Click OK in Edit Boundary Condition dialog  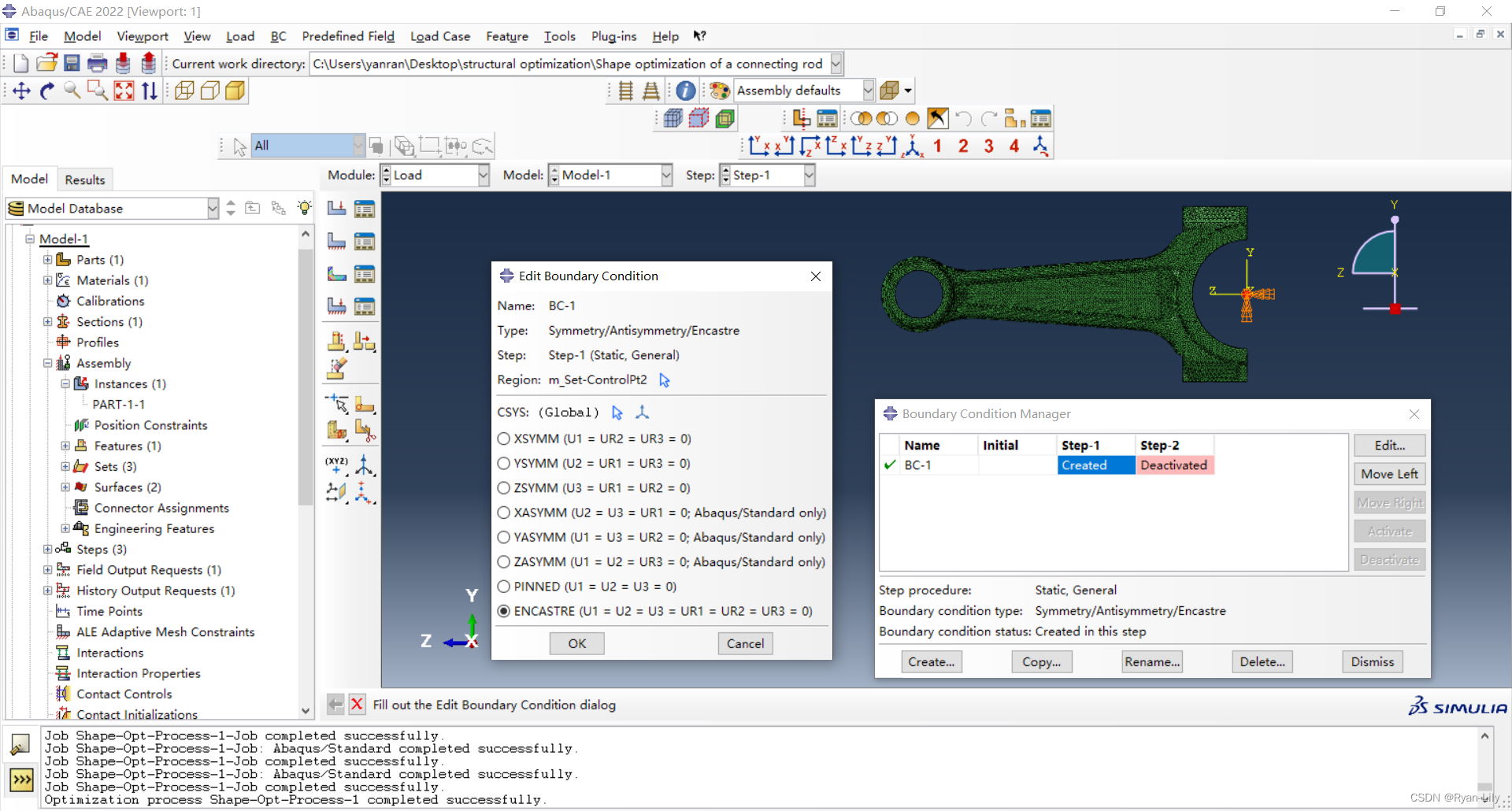(577, 643)
